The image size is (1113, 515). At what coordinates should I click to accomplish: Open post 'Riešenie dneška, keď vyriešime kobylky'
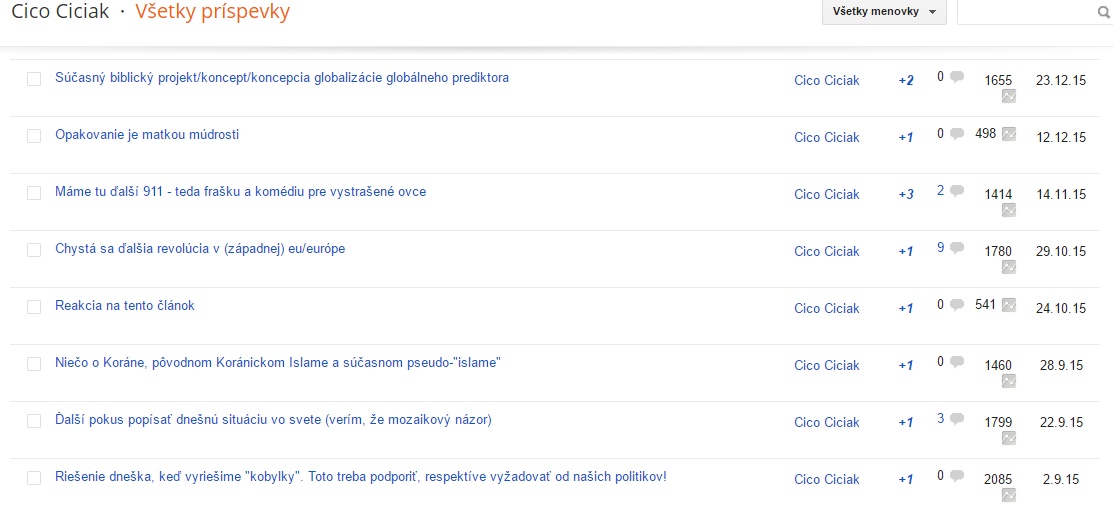pos(360,477)
